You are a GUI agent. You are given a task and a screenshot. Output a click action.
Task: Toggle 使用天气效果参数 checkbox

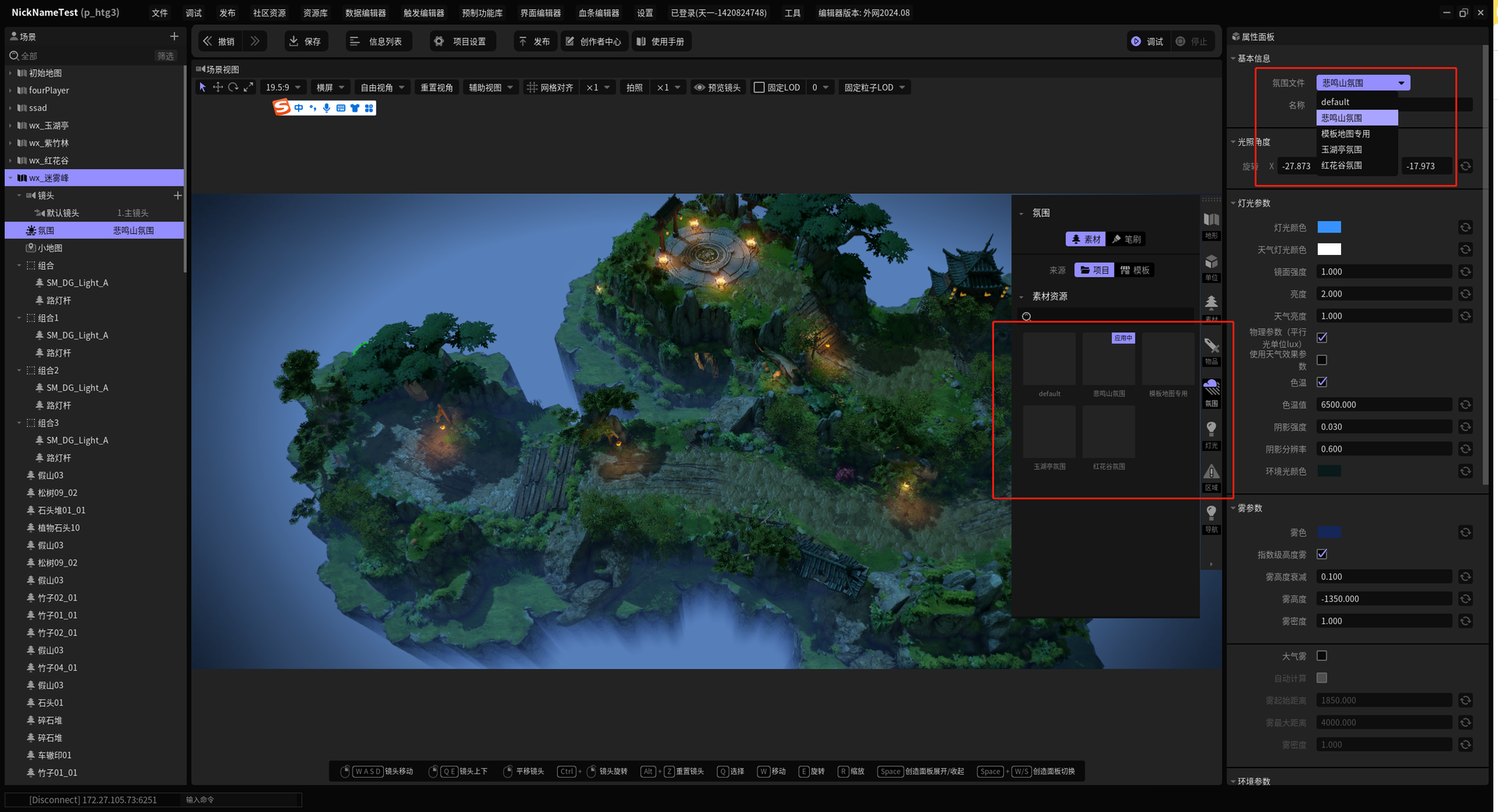pos(1322,360)
